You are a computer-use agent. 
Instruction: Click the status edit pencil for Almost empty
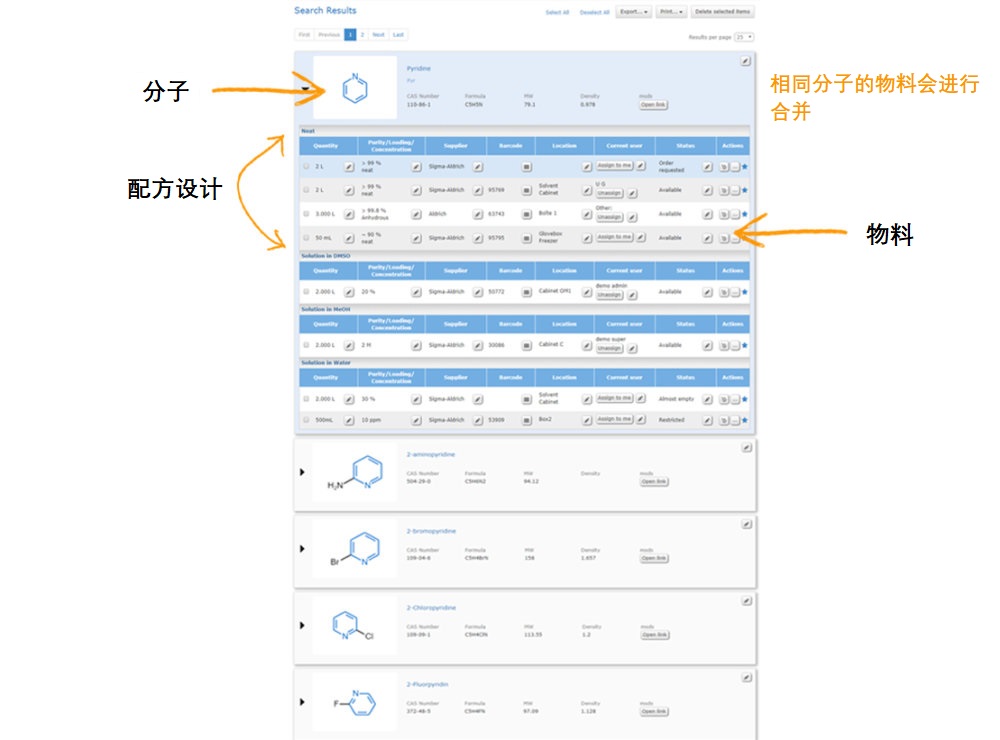tap(707, 399)
